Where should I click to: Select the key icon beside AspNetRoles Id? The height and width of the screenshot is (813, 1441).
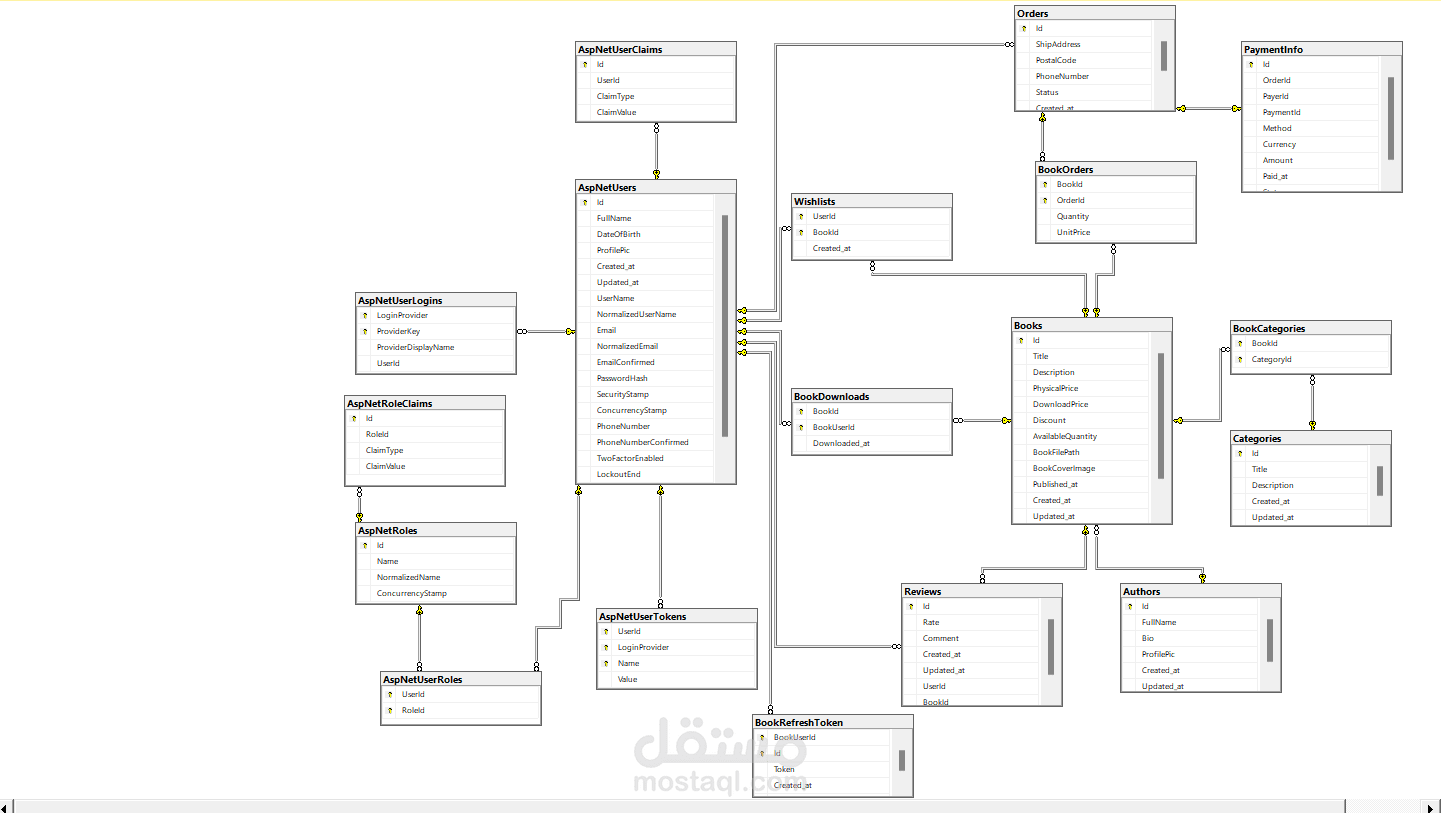(365, 545)
